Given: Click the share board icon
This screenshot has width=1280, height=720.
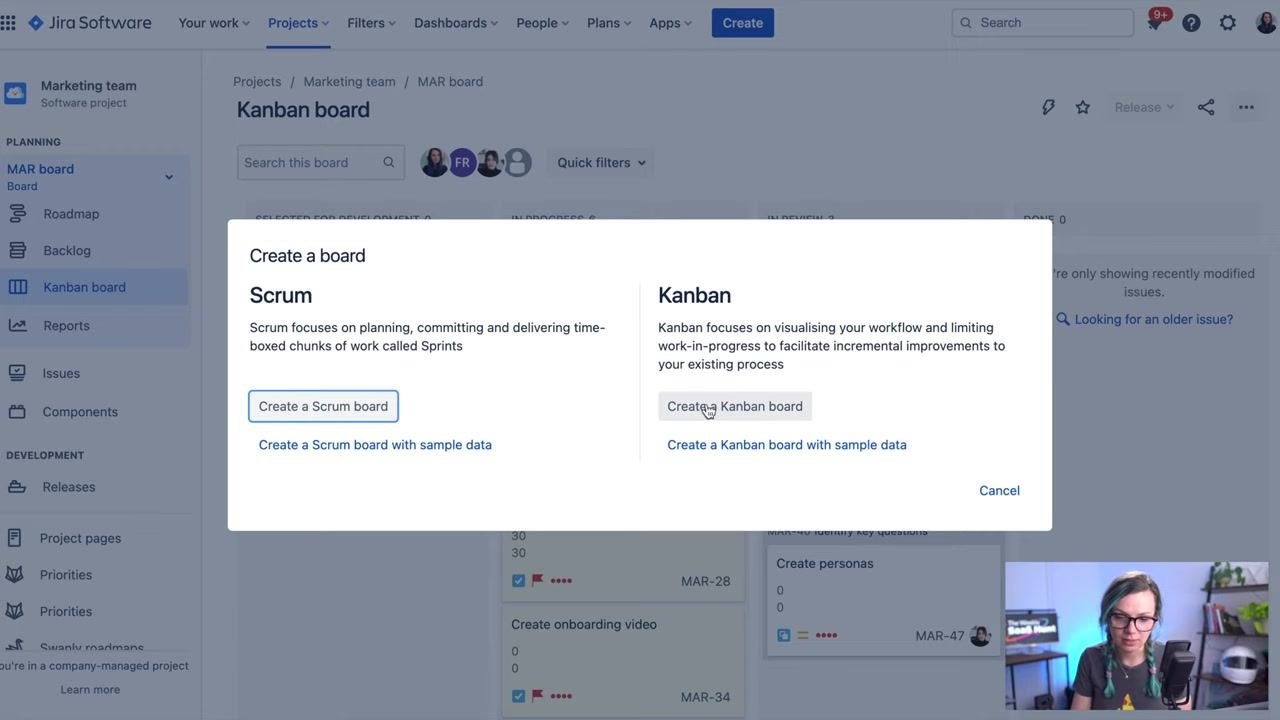Looking at the screenshot, I should pyautogui.click(x=1206, y=107).
